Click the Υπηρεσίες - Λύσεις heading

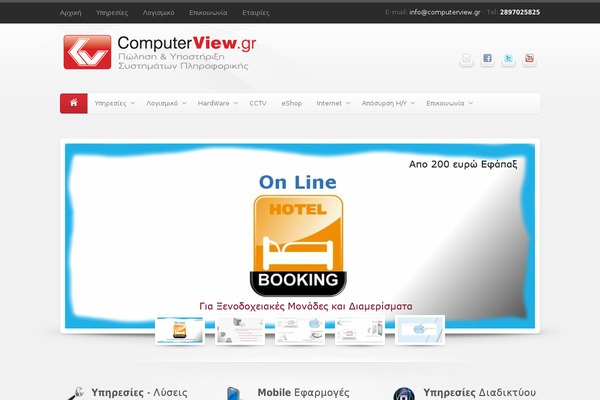[139, 393]
